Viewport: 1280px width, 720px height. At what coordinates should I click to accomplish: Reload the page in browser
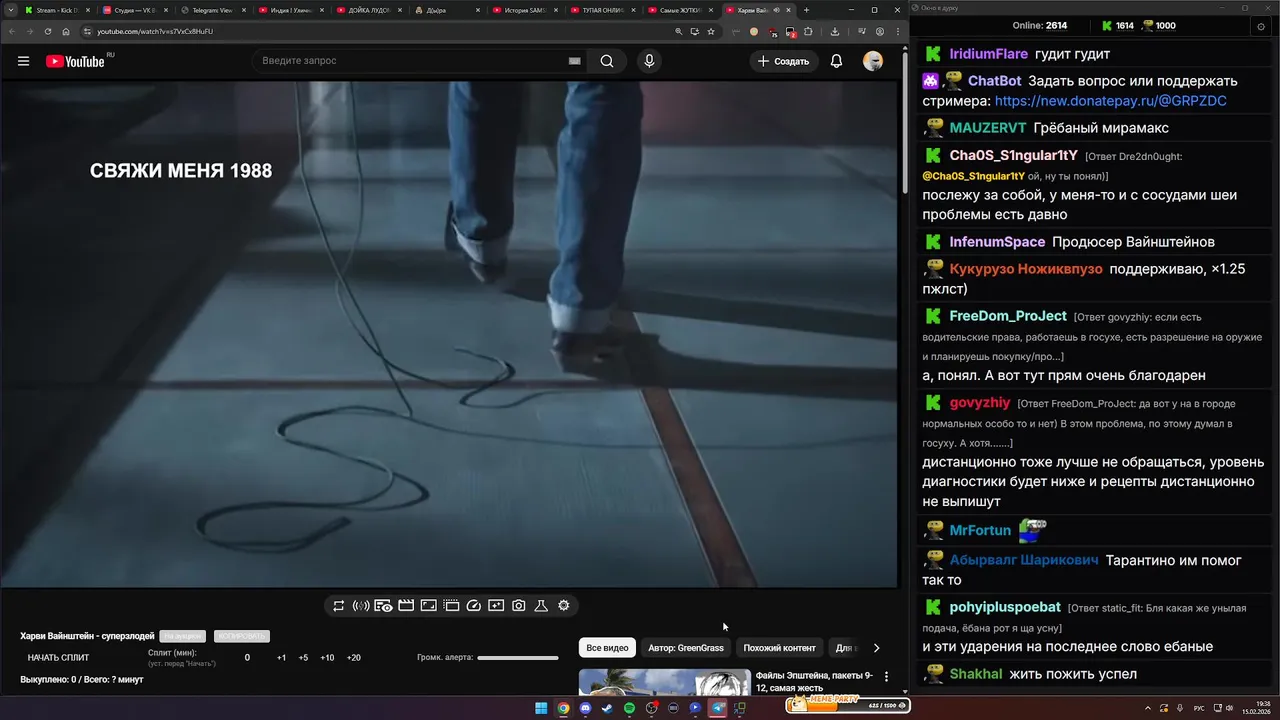coord(47,31)
